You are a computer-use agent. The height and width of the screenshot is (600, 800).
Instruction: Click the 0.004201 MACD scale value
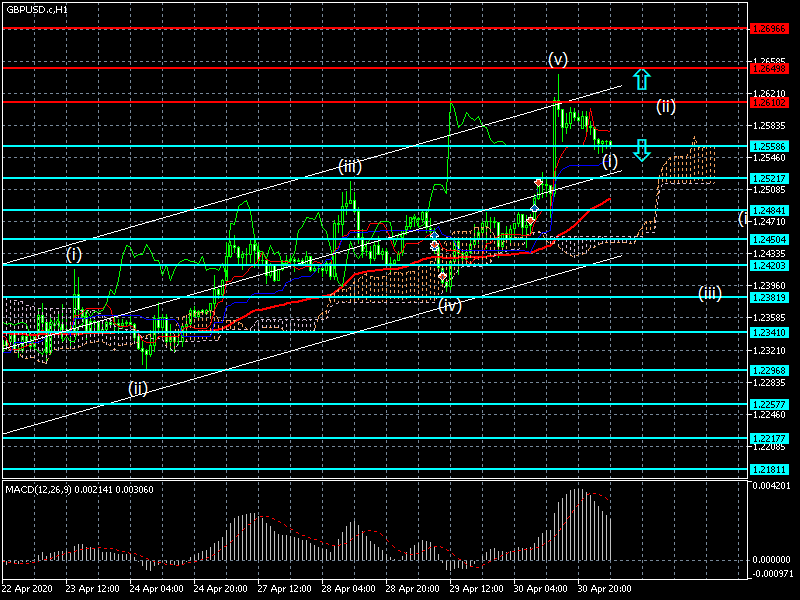tap(771, 486)
